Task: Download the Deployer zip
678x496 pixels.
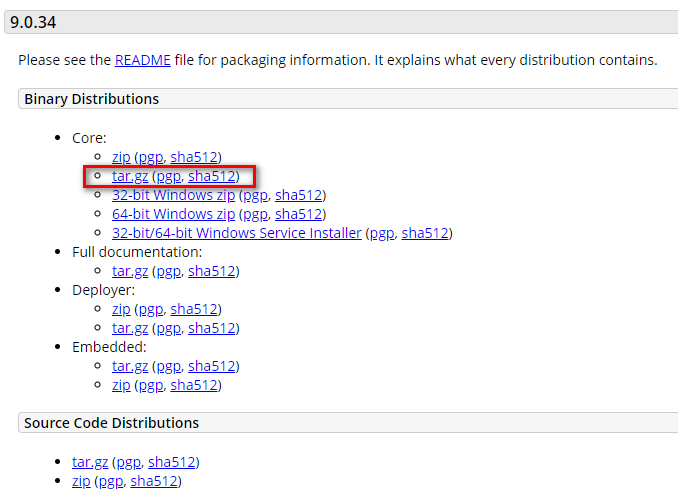Action: click(x=121, y=309)
